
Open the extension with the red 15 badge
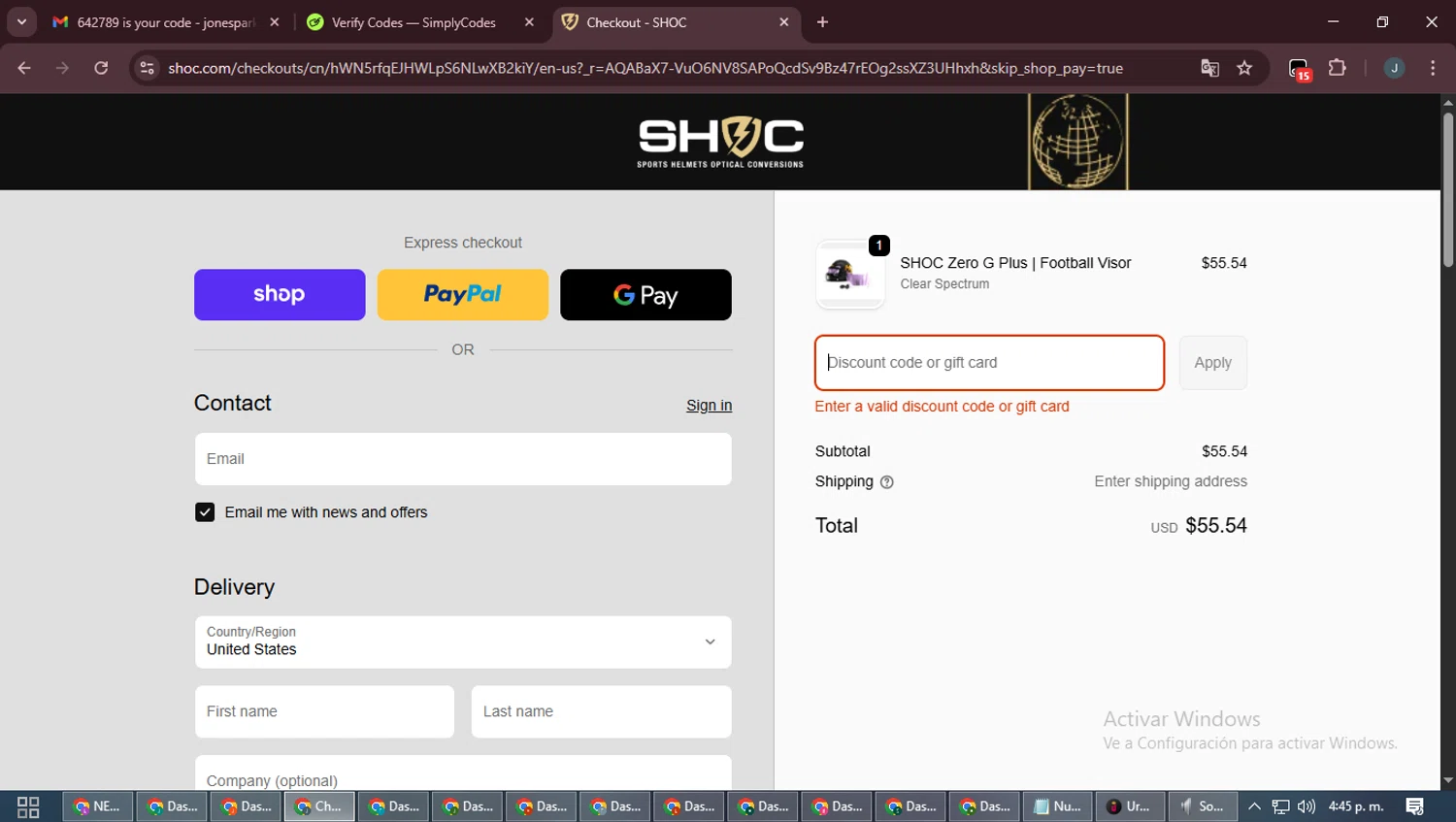tap(1300, 69)
